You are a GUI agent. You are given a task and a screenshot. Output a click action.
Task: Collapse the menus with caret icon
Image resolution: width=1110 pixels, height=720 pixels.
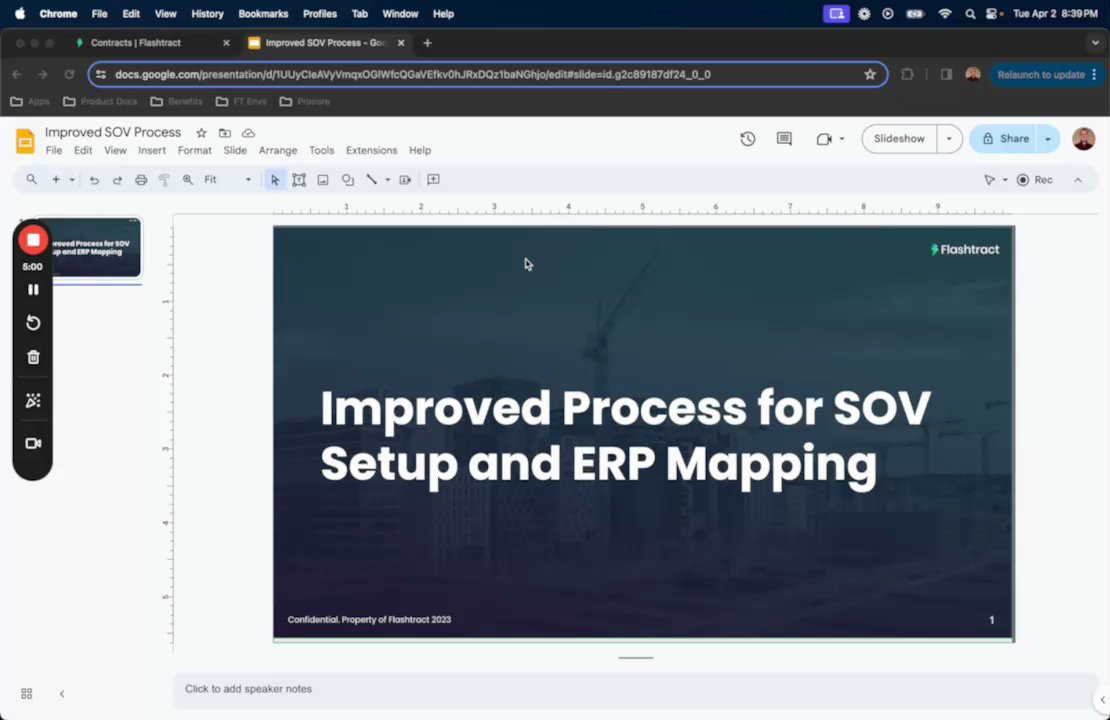pos(1077,180)
